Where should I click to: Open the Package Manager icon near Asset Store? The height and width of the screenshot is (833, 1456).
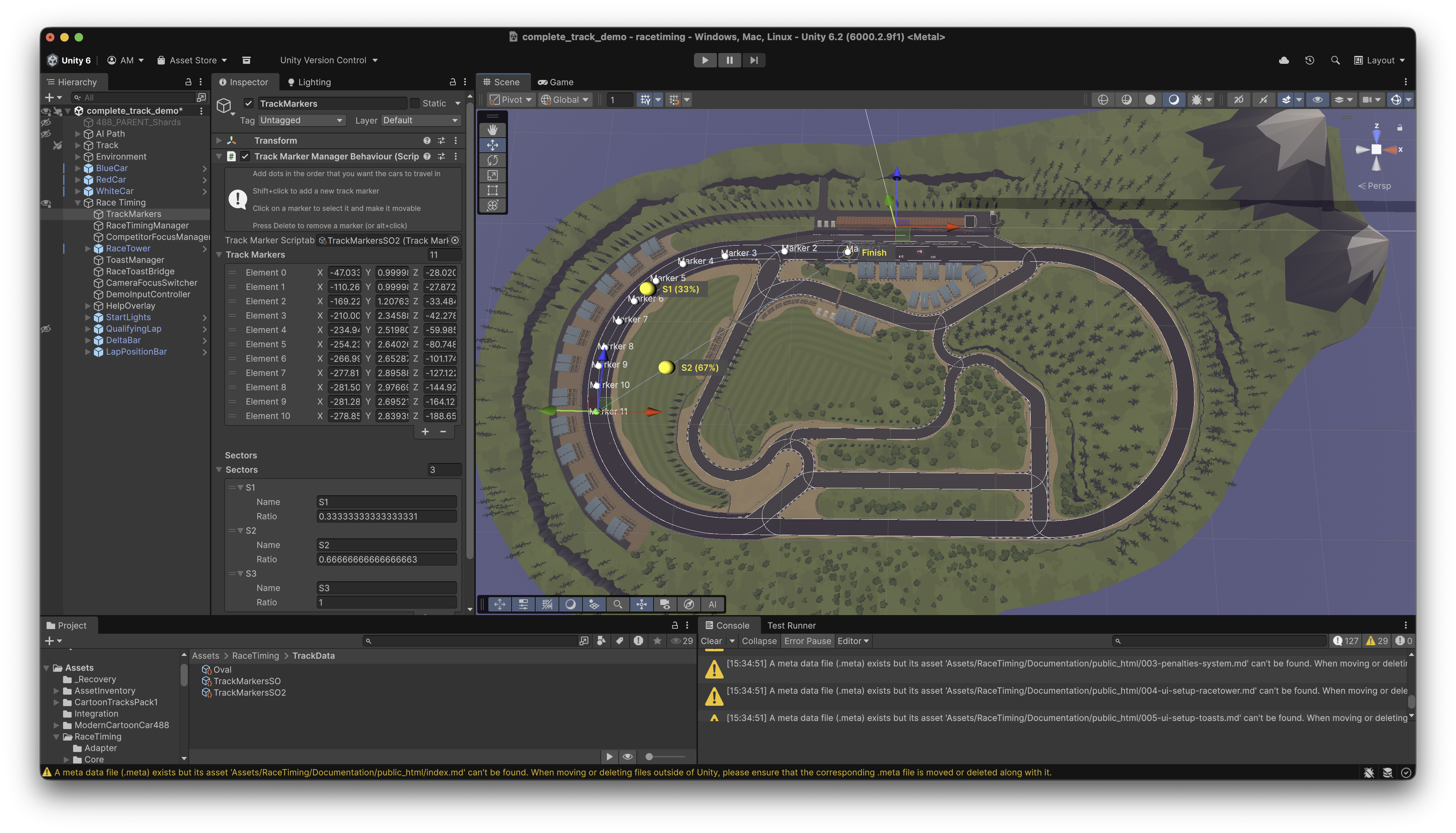tap(246, 60)
